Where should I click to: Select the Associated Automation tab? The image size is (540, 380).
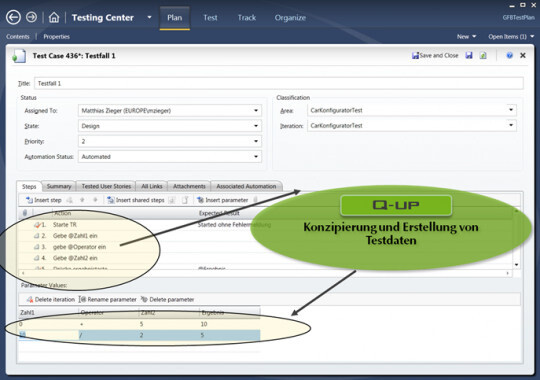click(x=246, y=186)
